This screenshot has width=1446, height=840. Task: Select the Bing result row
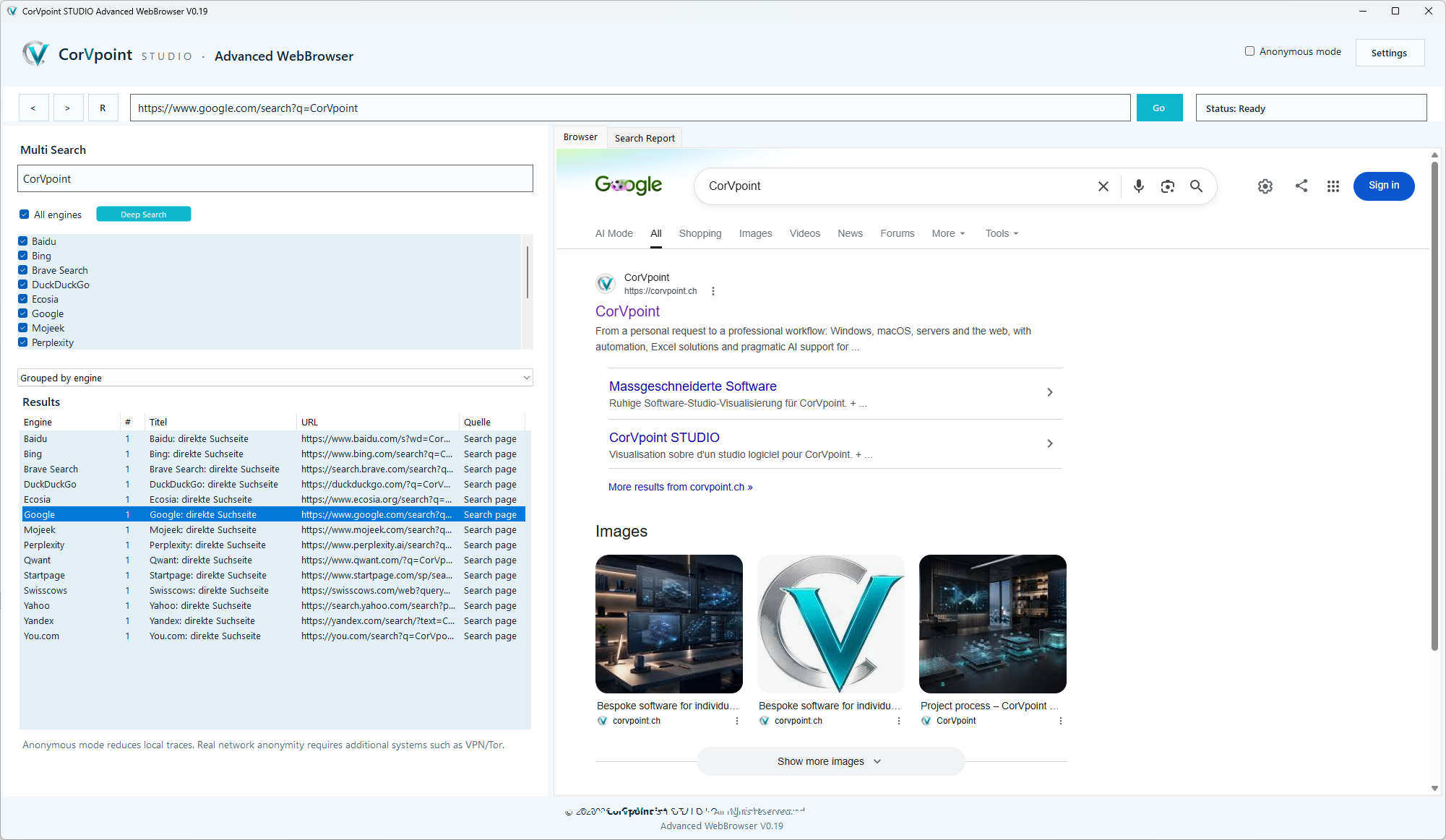(274, 454)
